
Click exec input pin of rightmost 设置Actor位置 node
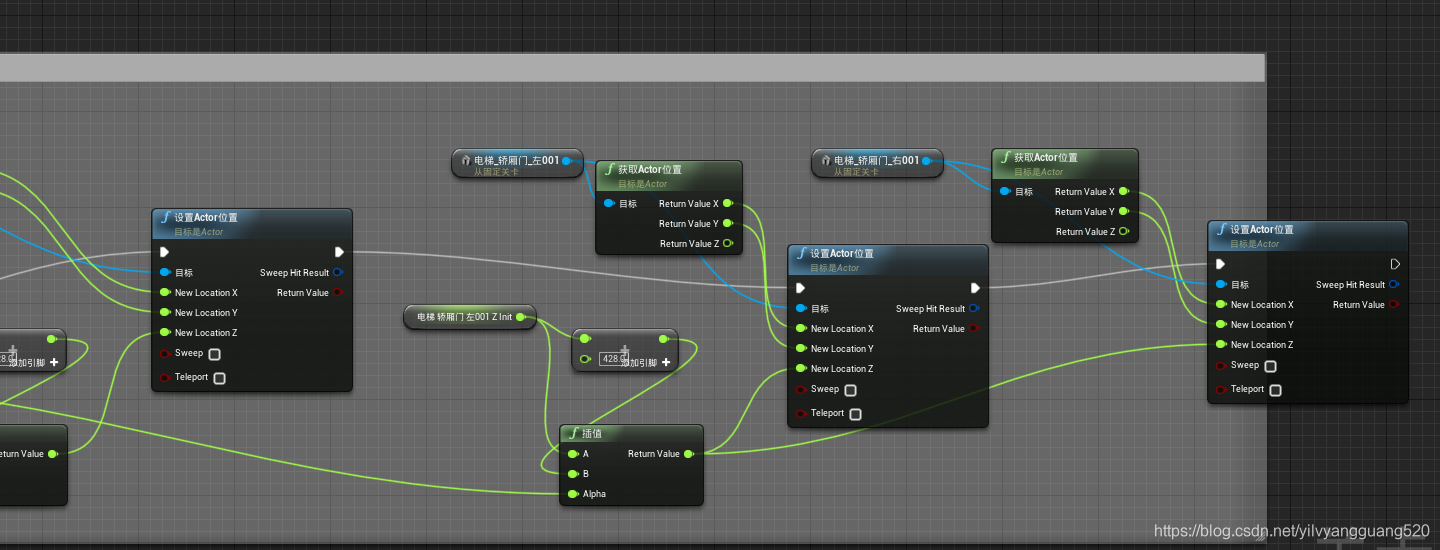[1221, 264]
